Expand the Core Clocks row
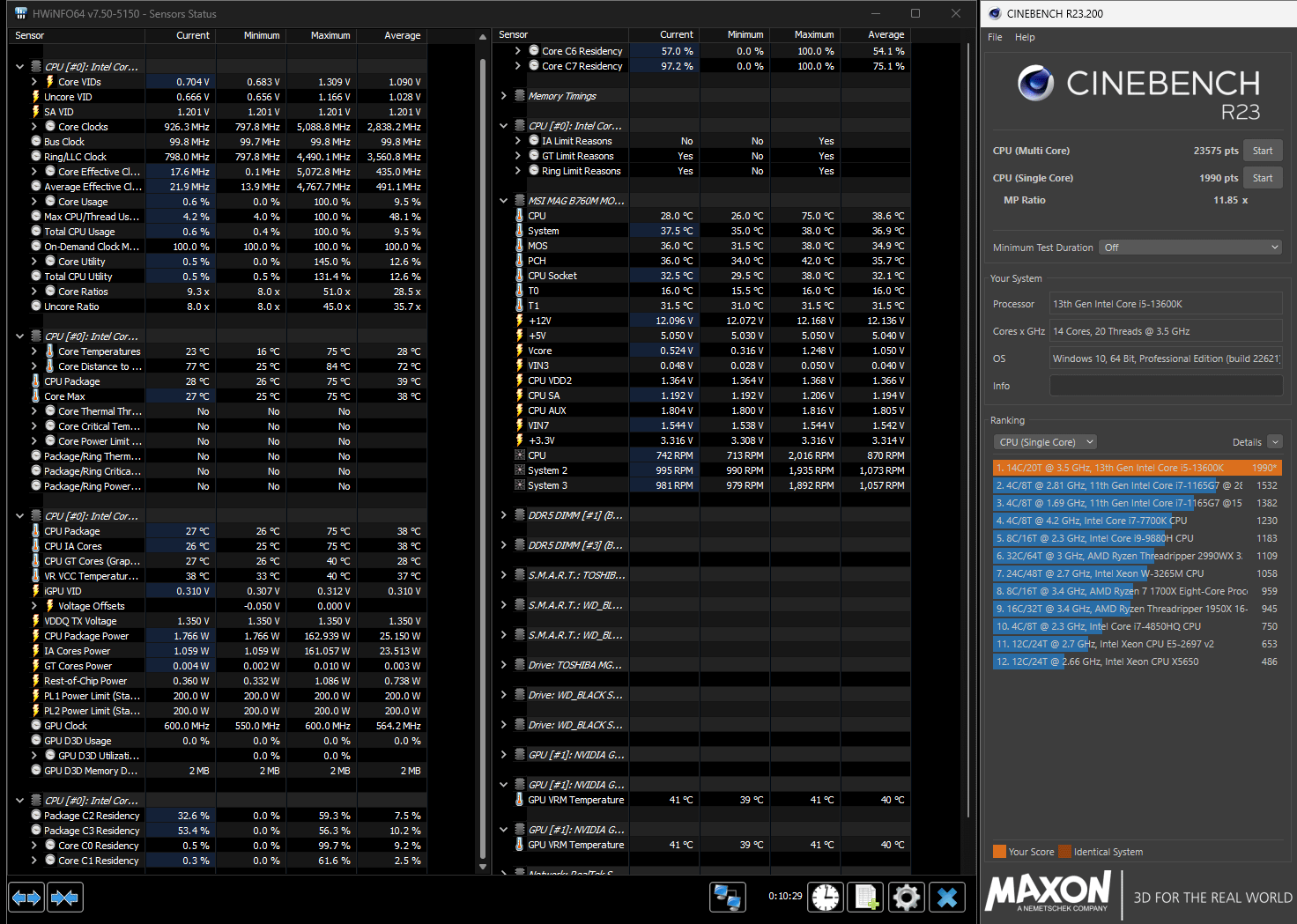This screenshot has width=1297, height=924. click(34, 127)
